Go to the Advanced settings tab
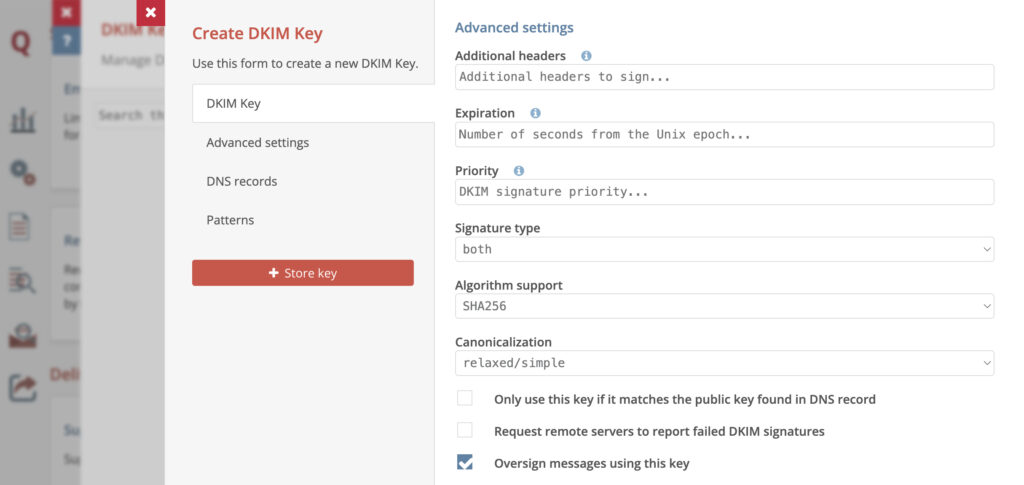The image size is (1024, 485). [x=257, y=143]
